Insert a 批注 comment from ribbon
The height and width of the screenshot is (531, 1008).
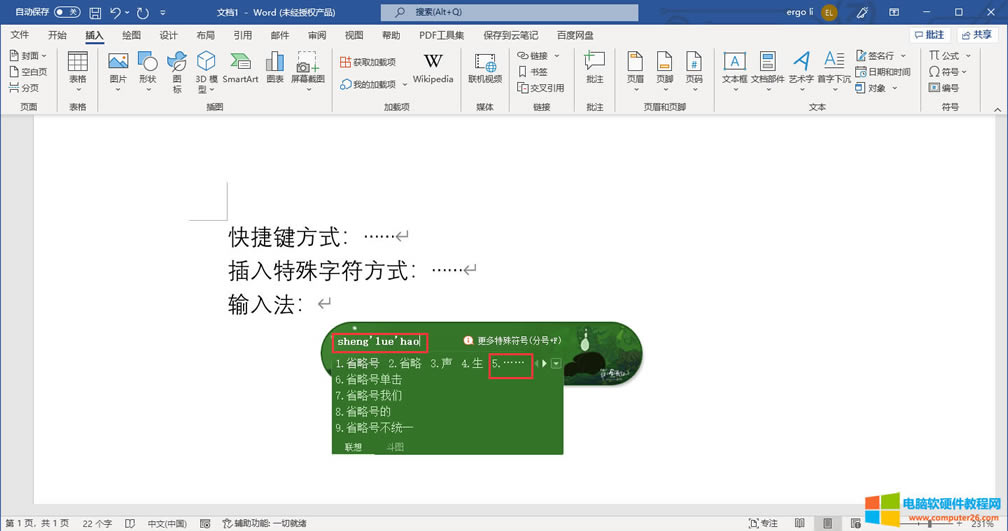595,67
